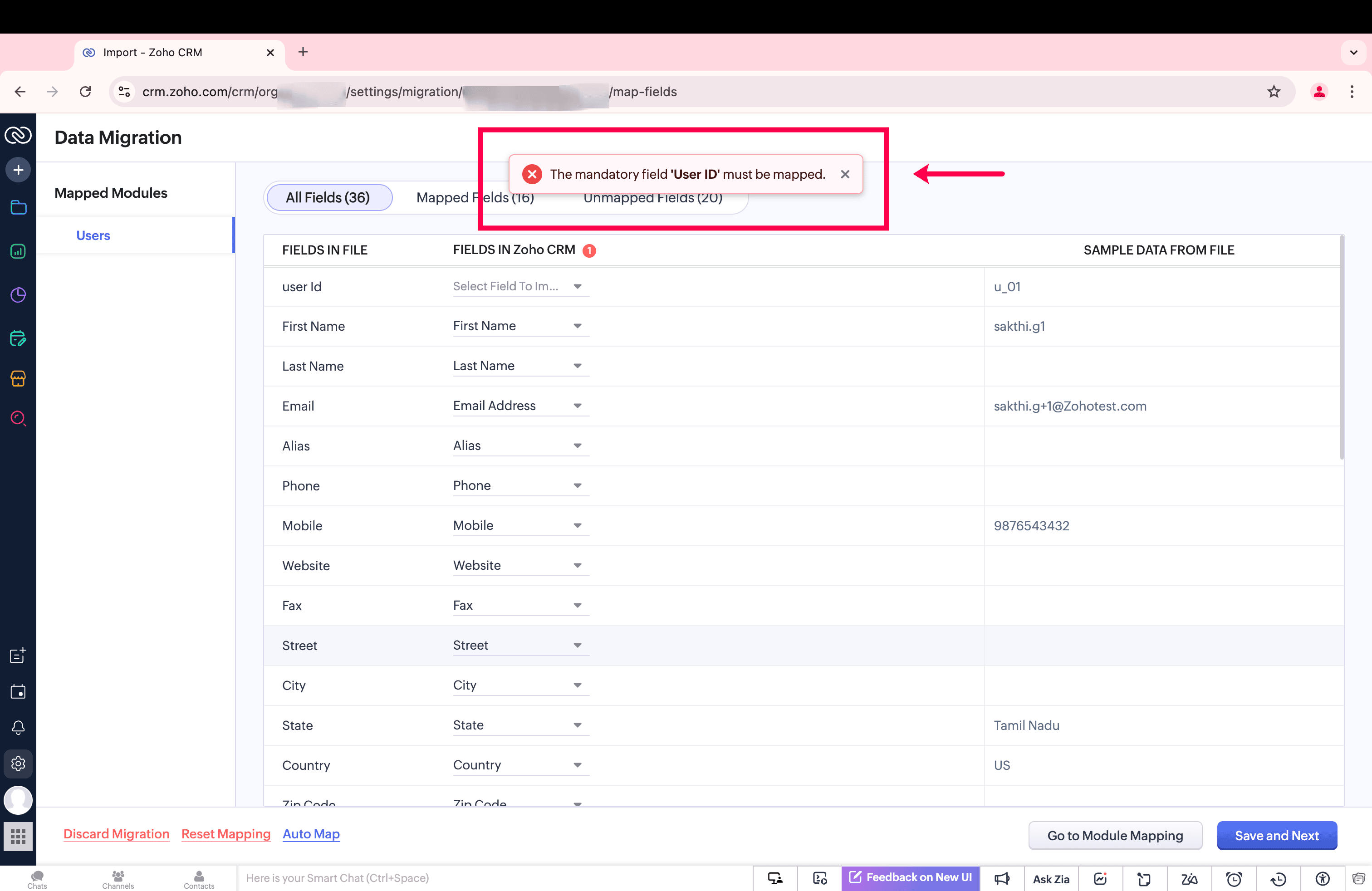Screen dimensions: 1372x891
Task: Click the Zoho CRM logo icon
Action: (x=18, y=136)
